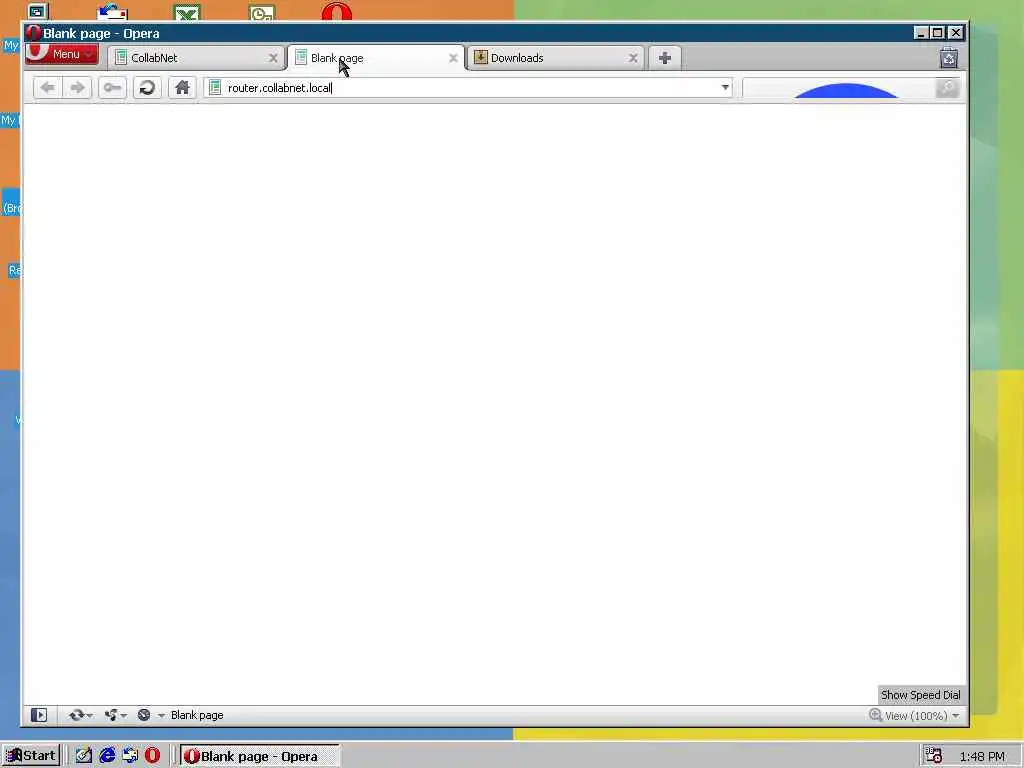Viewport: 1024px width, 768px height.
Task: Close the Blank page tab
Action: pyautogui.click(x=453, y=58)
